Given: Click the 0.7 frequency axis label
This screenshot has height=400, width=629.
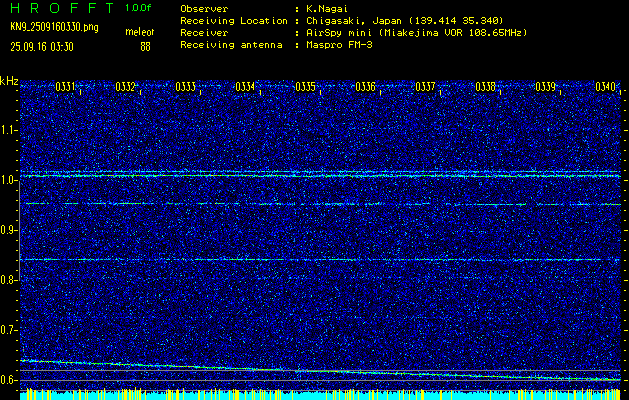Looking at the screenshot, I should pos(9,330).
